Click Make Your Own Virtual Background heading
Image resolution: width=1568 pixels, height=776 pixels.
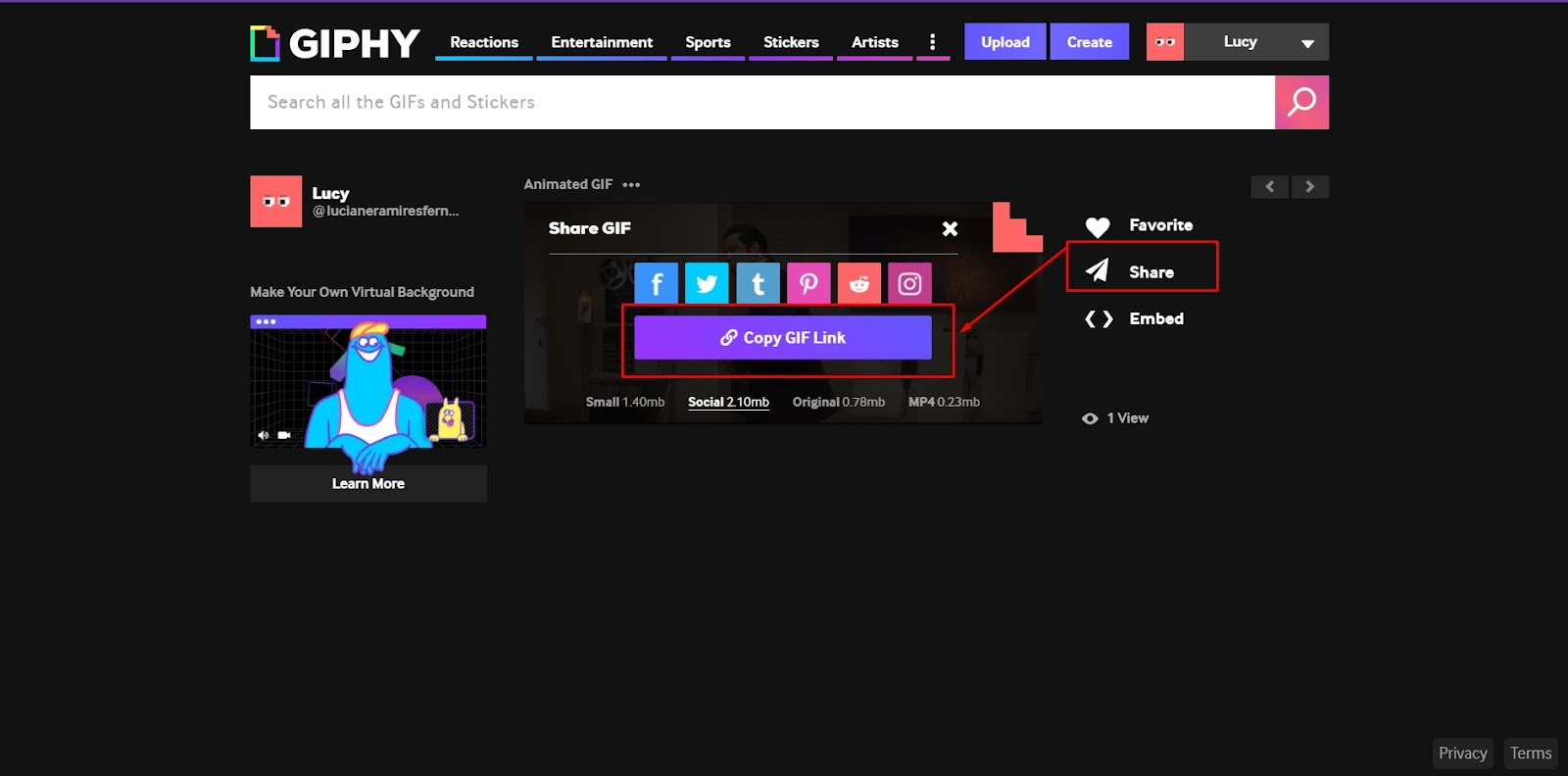362,292
